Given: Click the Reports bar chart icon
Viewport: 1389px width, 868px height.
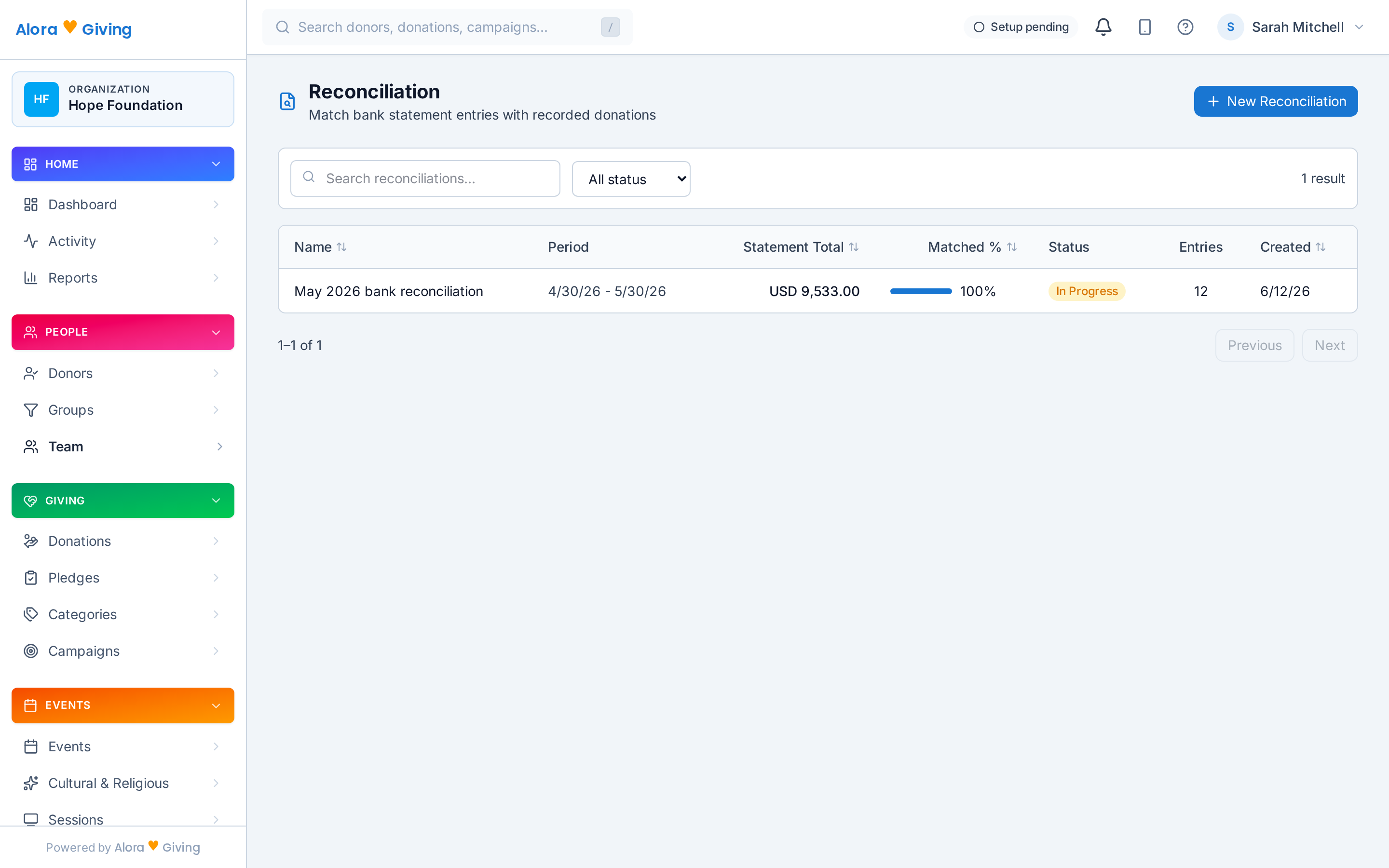Looking at the screenshot, I should (31, 278).
